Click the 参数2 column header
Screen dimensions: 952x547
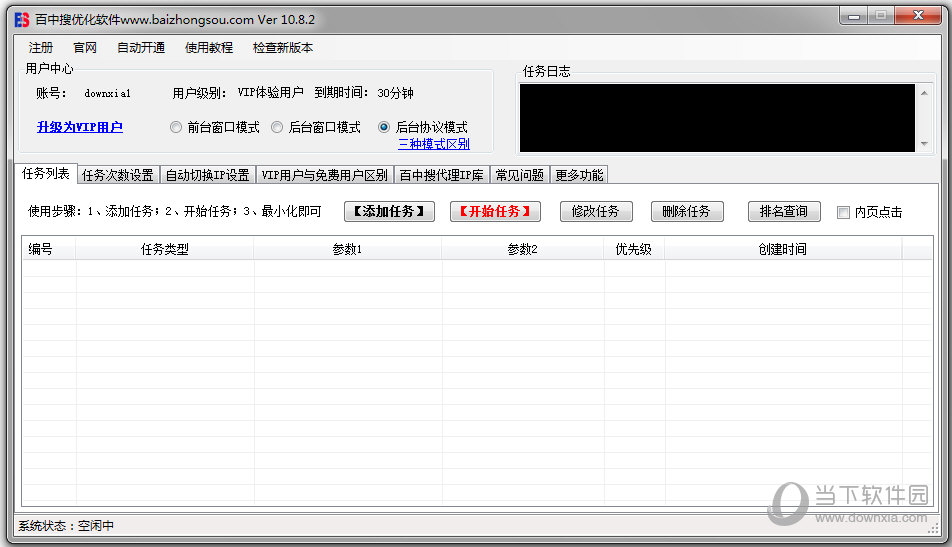(523, 249)
